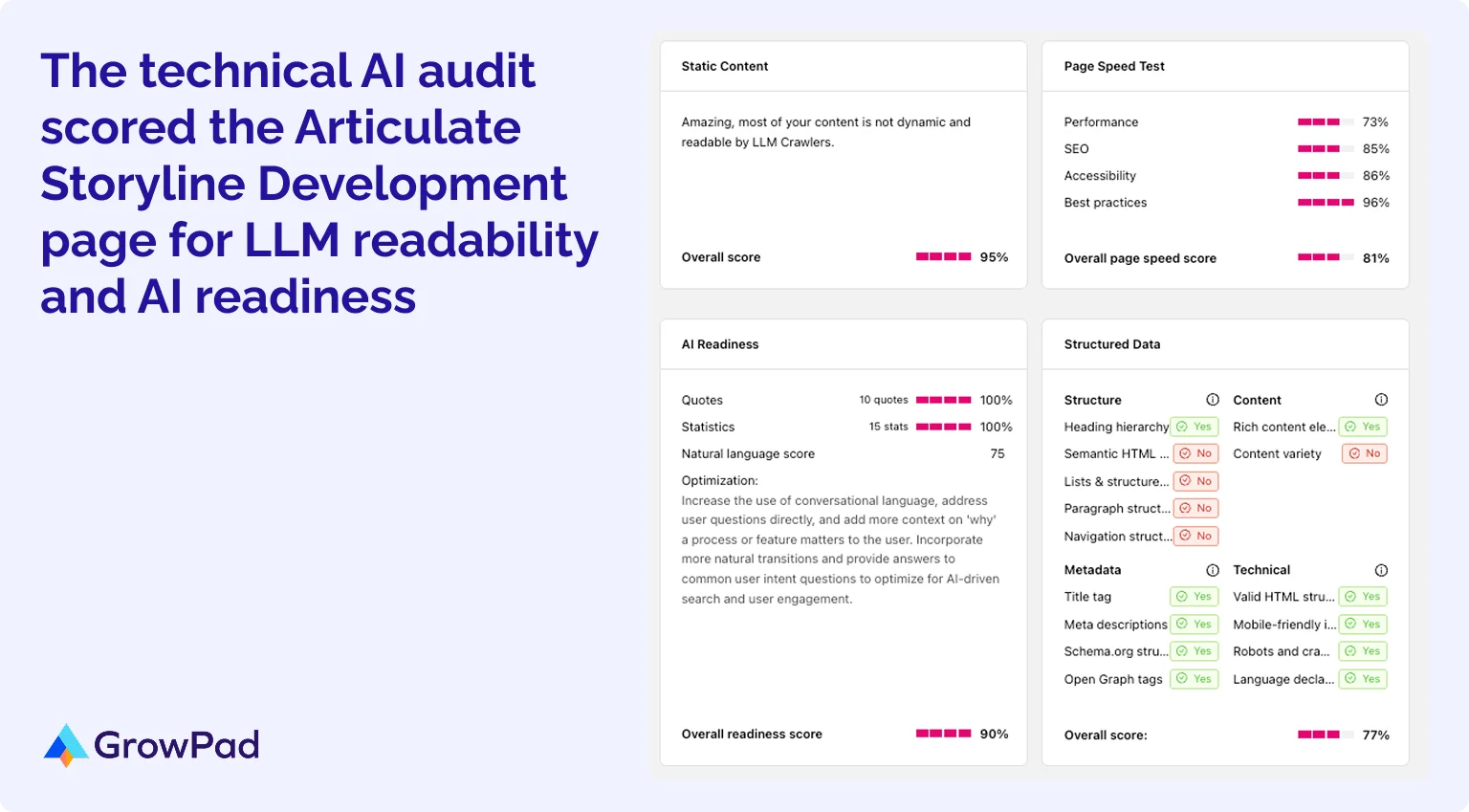Image resolution: width=1469 pixels, height=812 pixels.
Task: Click the info icon next to Content
Action: pos(1381,400)
